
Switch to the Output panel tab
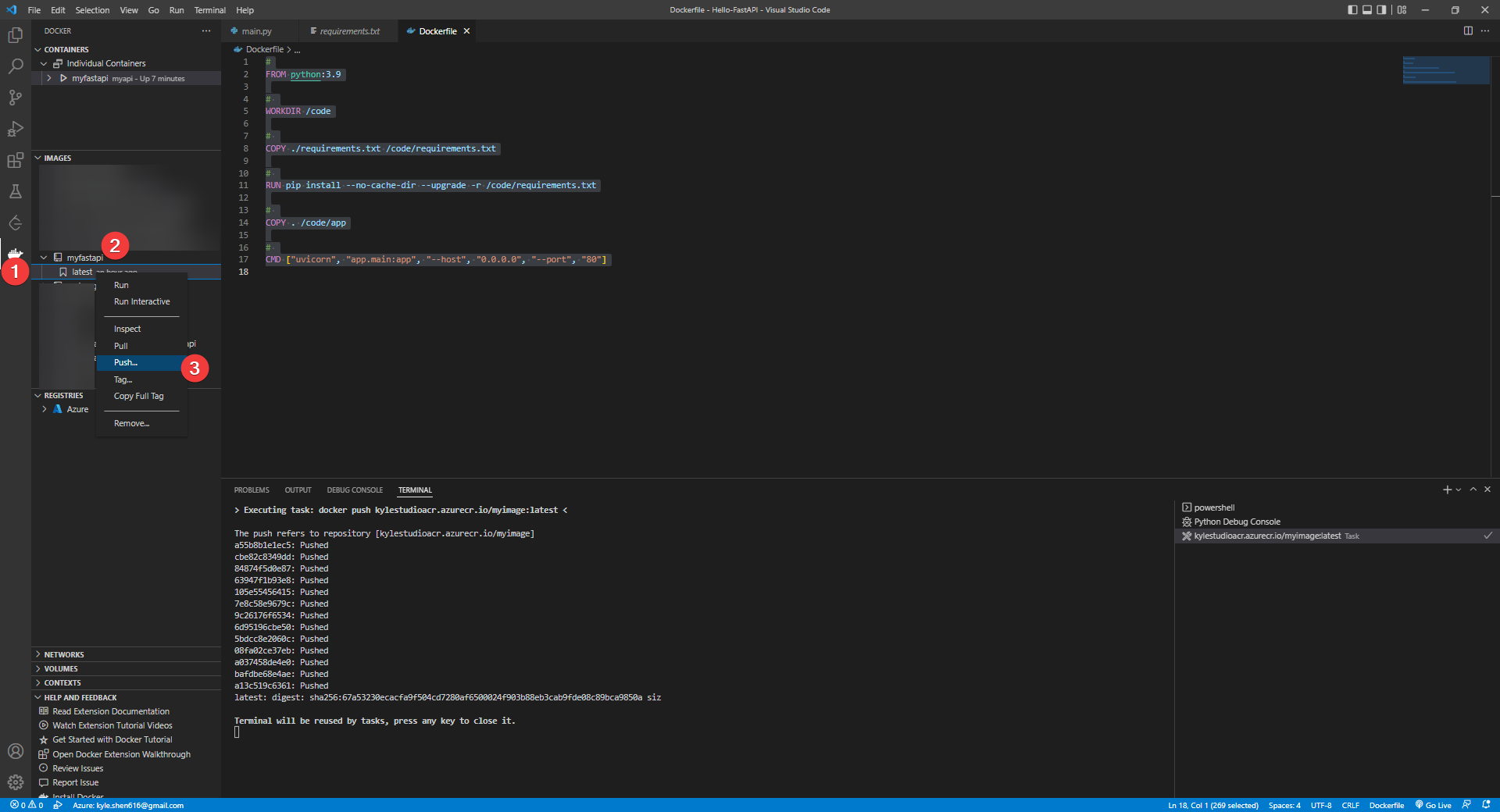(x=298, y=490)
